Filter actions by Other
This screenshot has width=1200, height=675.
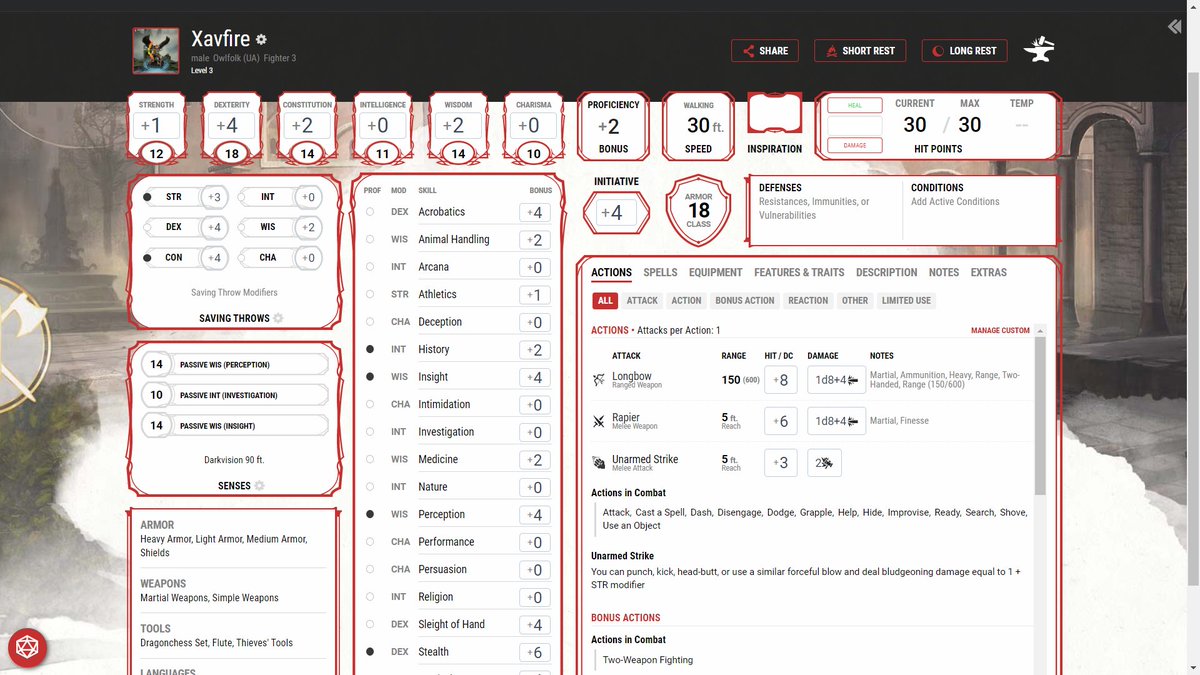(x=855, y=300)
